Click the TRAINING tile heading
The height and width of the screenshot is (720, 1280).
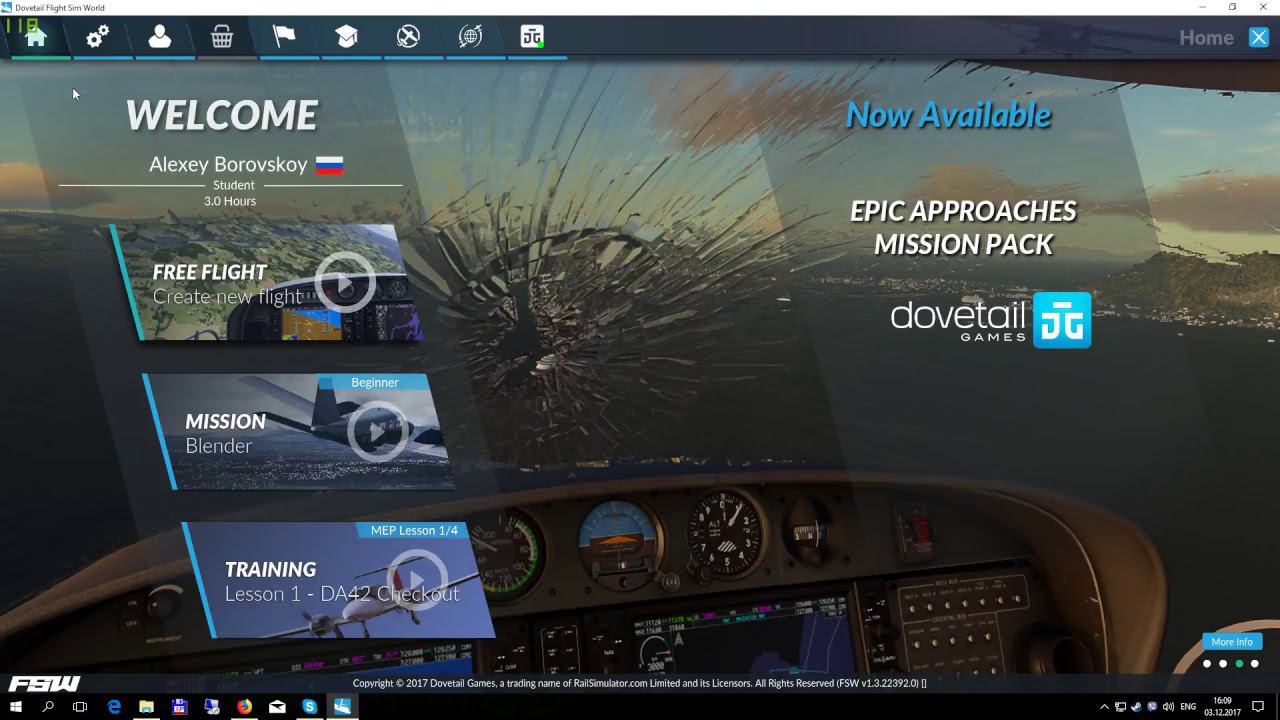(x=270, y=569)
